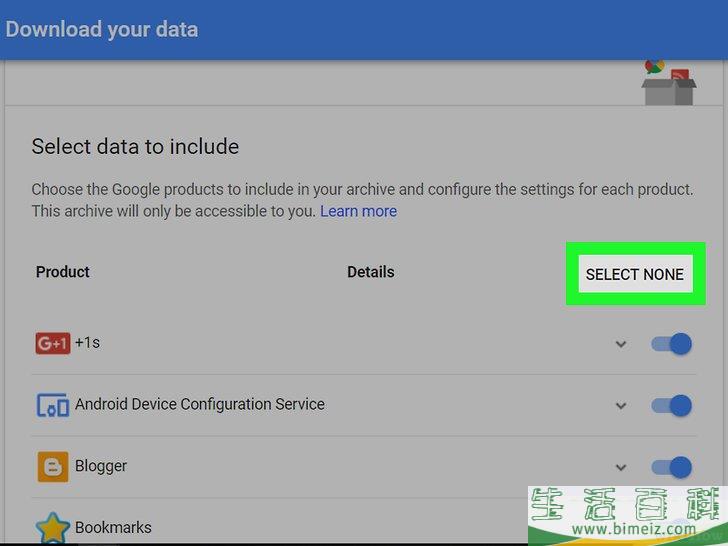
Task: Select the +1s product label
Action: tap(87, 343)
